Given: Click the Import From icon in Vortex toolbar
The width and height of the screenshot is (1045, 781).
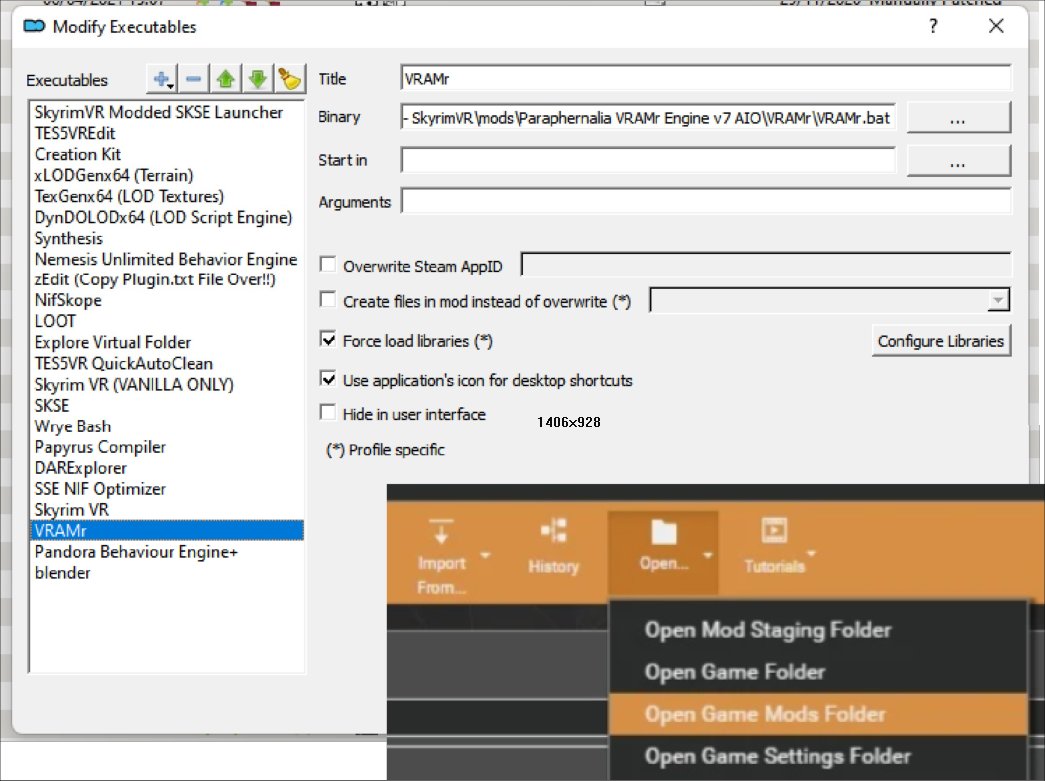Looking at the screenshot, I should coord(441,532).
